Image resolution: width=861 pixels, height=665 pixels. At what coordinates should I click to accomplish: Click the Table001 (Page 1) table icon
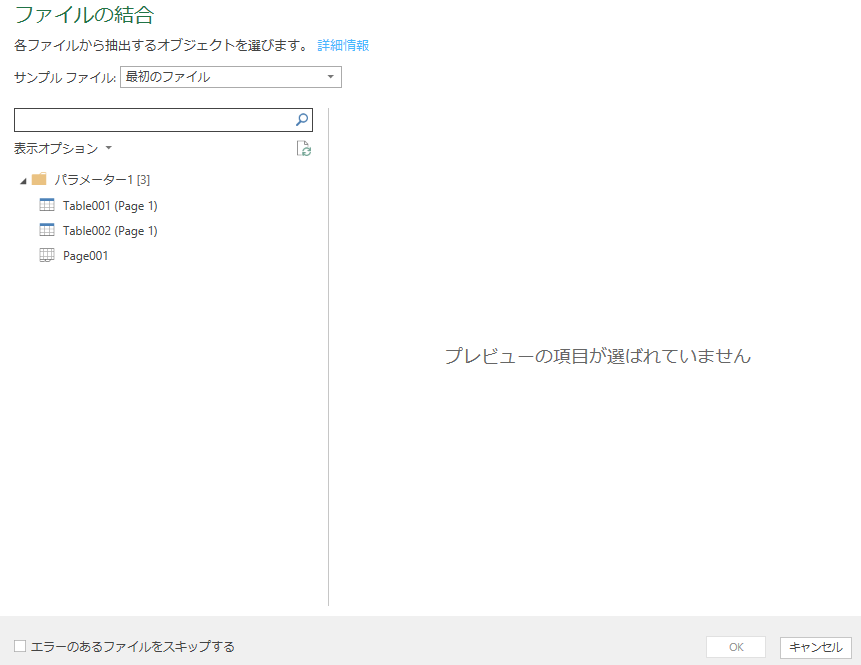[46, 206]
